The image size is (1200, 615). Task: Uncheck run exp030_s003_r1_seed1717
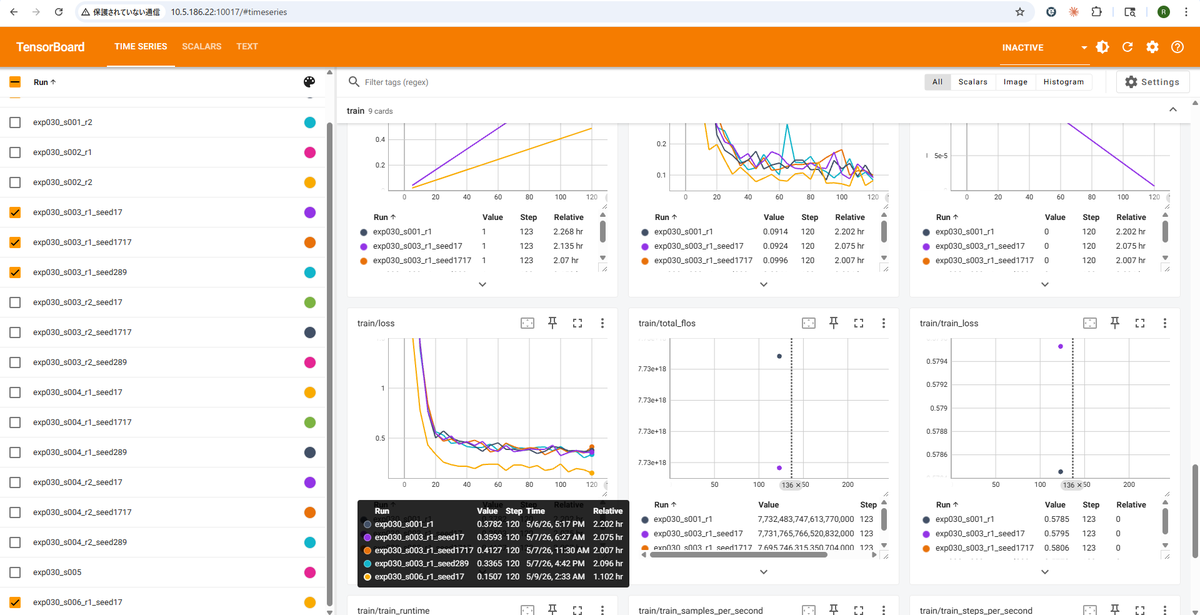pos(15,242)
